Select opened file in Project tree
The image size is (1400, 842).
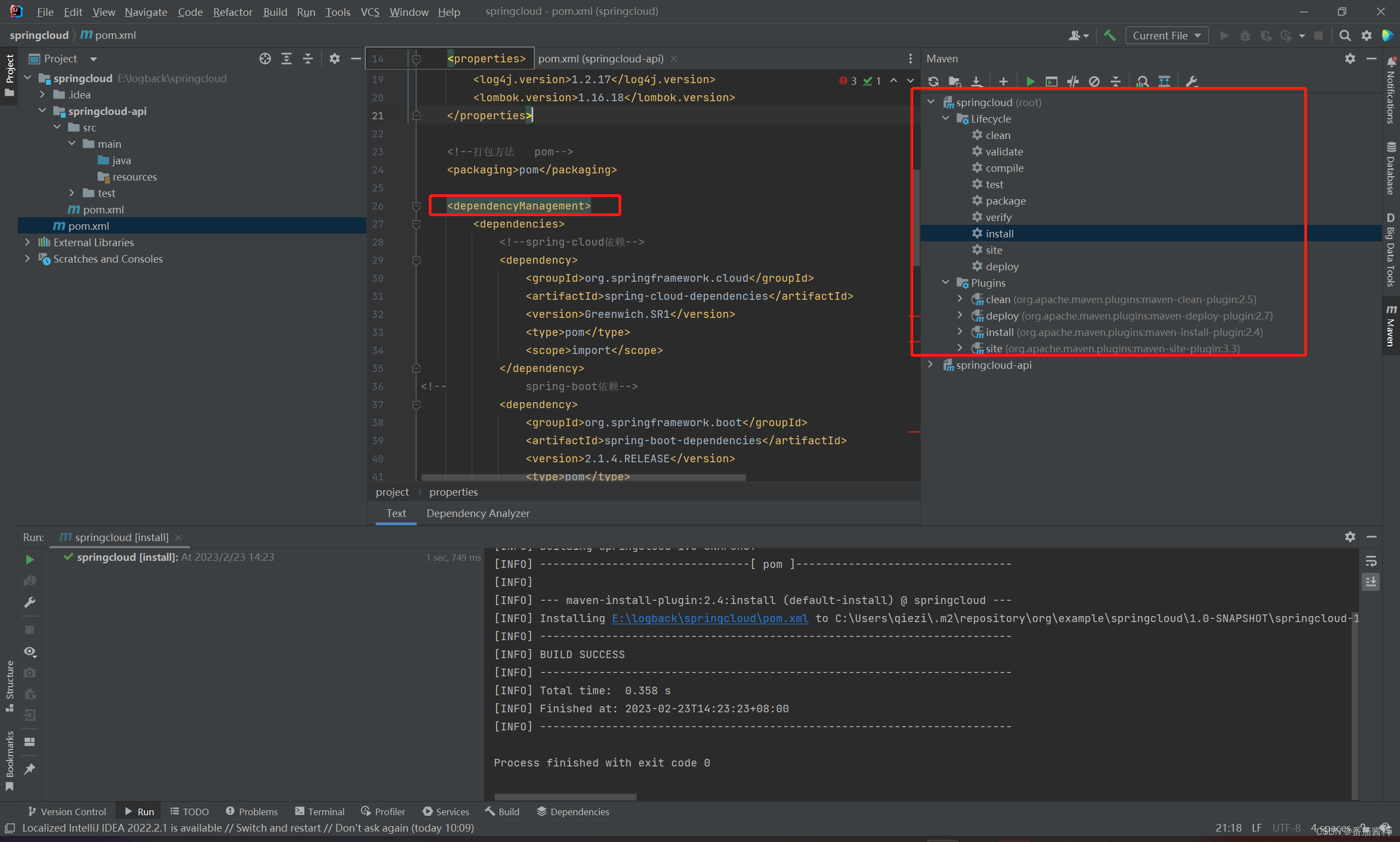click(x=265, y=59)
